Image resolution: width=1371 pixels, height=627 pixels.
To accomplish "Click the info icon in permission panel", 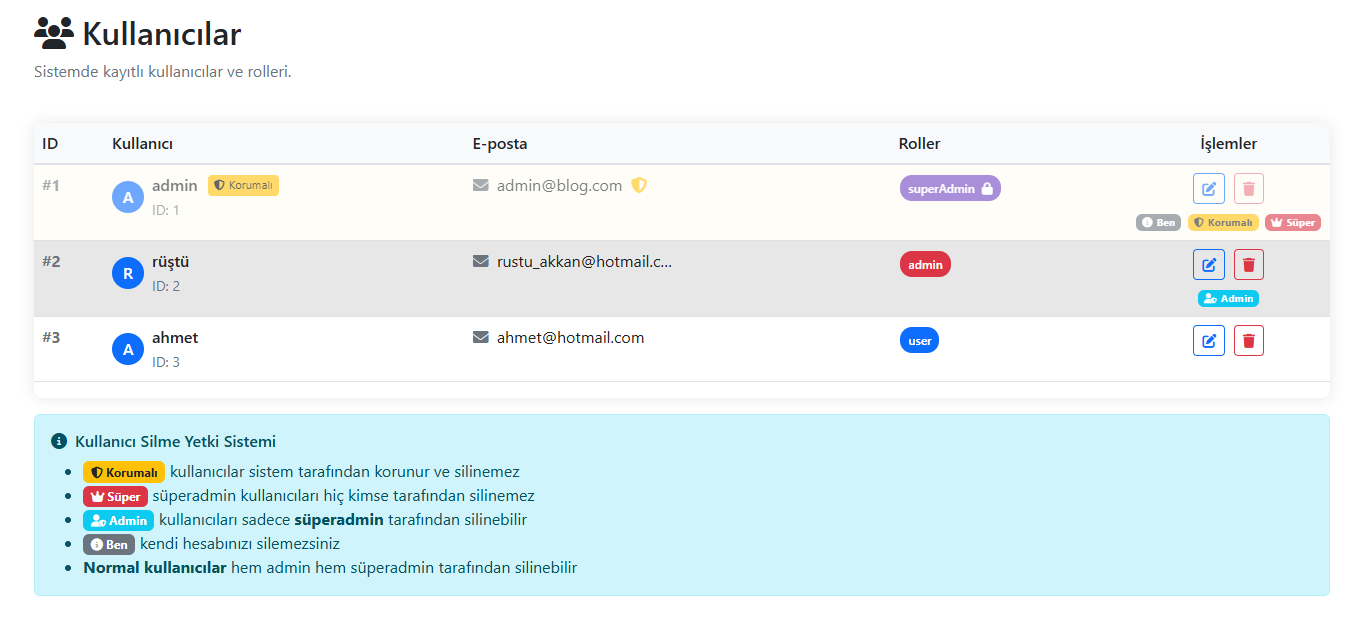I will (x=59, y=441).
